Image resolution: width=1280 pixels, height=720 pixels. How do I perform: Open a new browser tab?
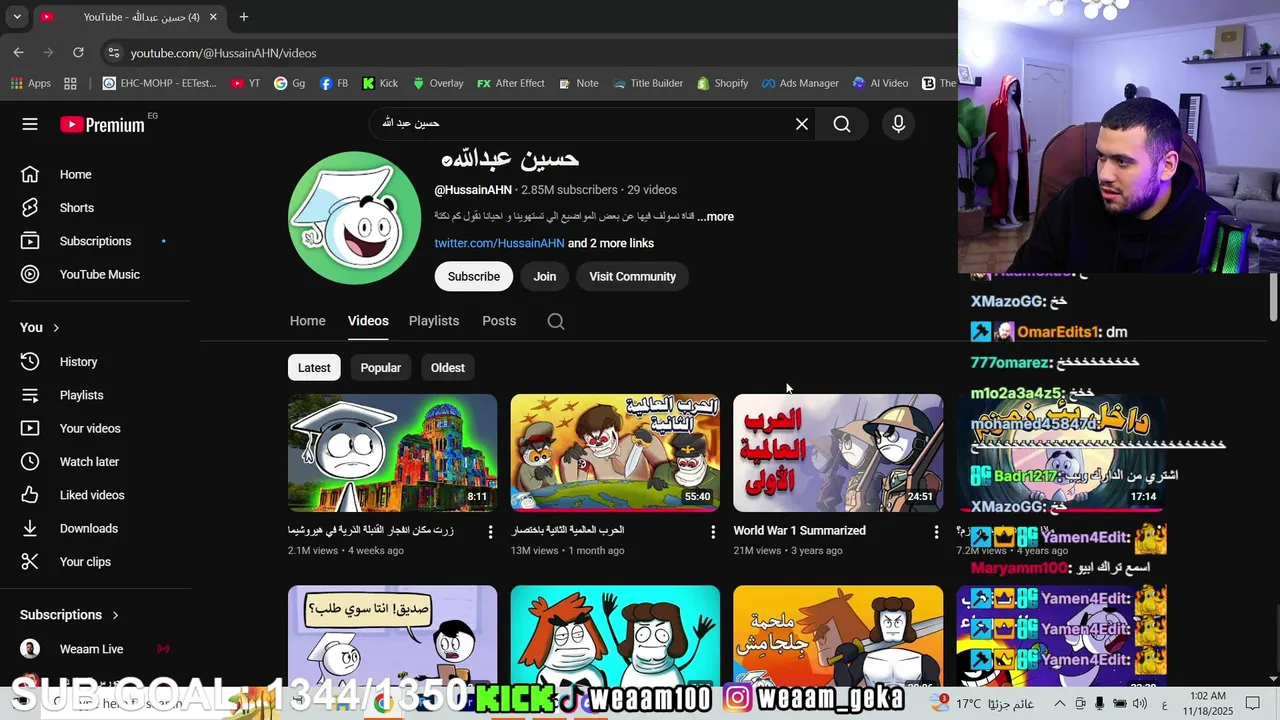[244, 17]
